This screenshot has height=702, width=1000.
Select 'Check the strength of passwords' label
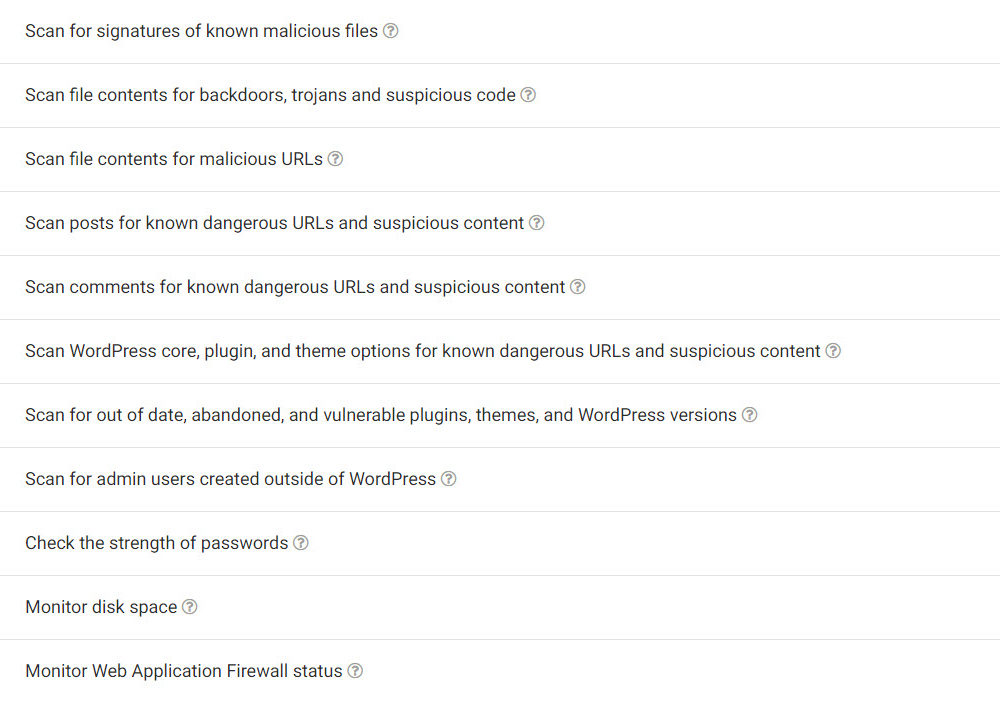coord(156,543)
